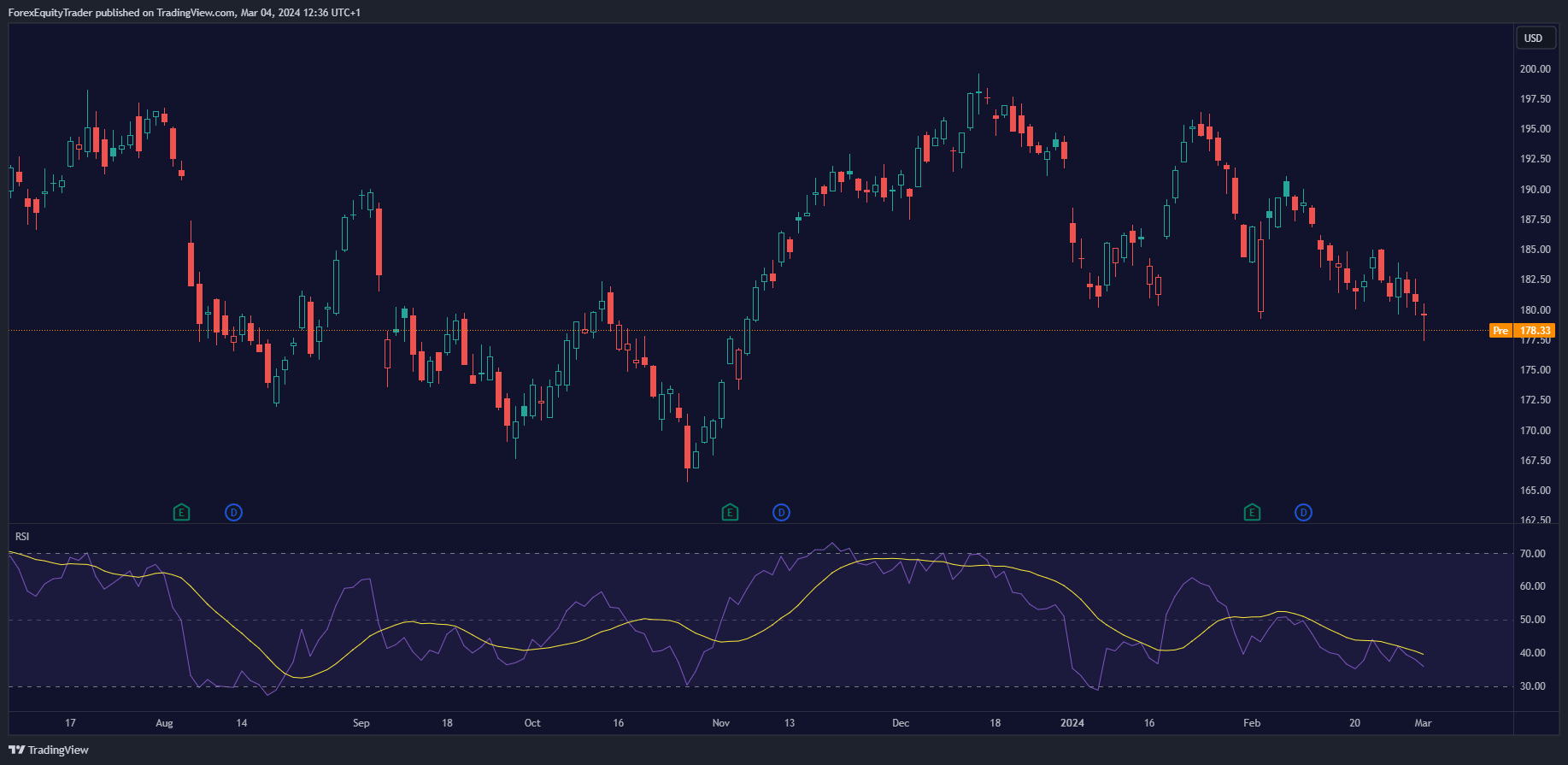Click the RSI 50.00 level label
The width and height of the screenshot is (1568, 765).
click(1533, 620)
